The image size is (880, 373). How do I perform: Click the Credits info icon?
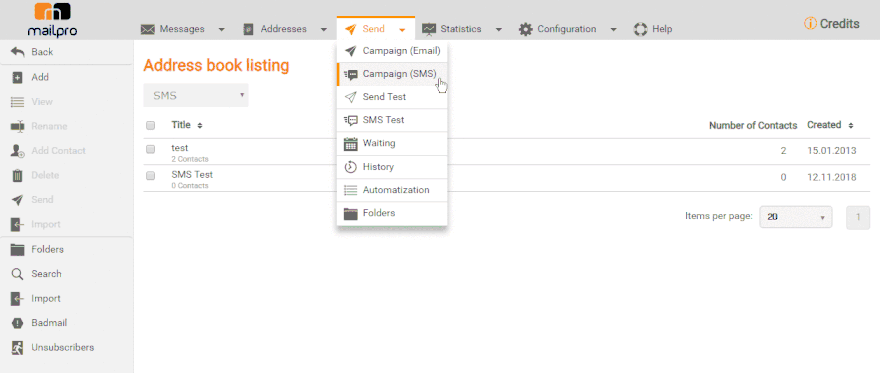(810, 24)
